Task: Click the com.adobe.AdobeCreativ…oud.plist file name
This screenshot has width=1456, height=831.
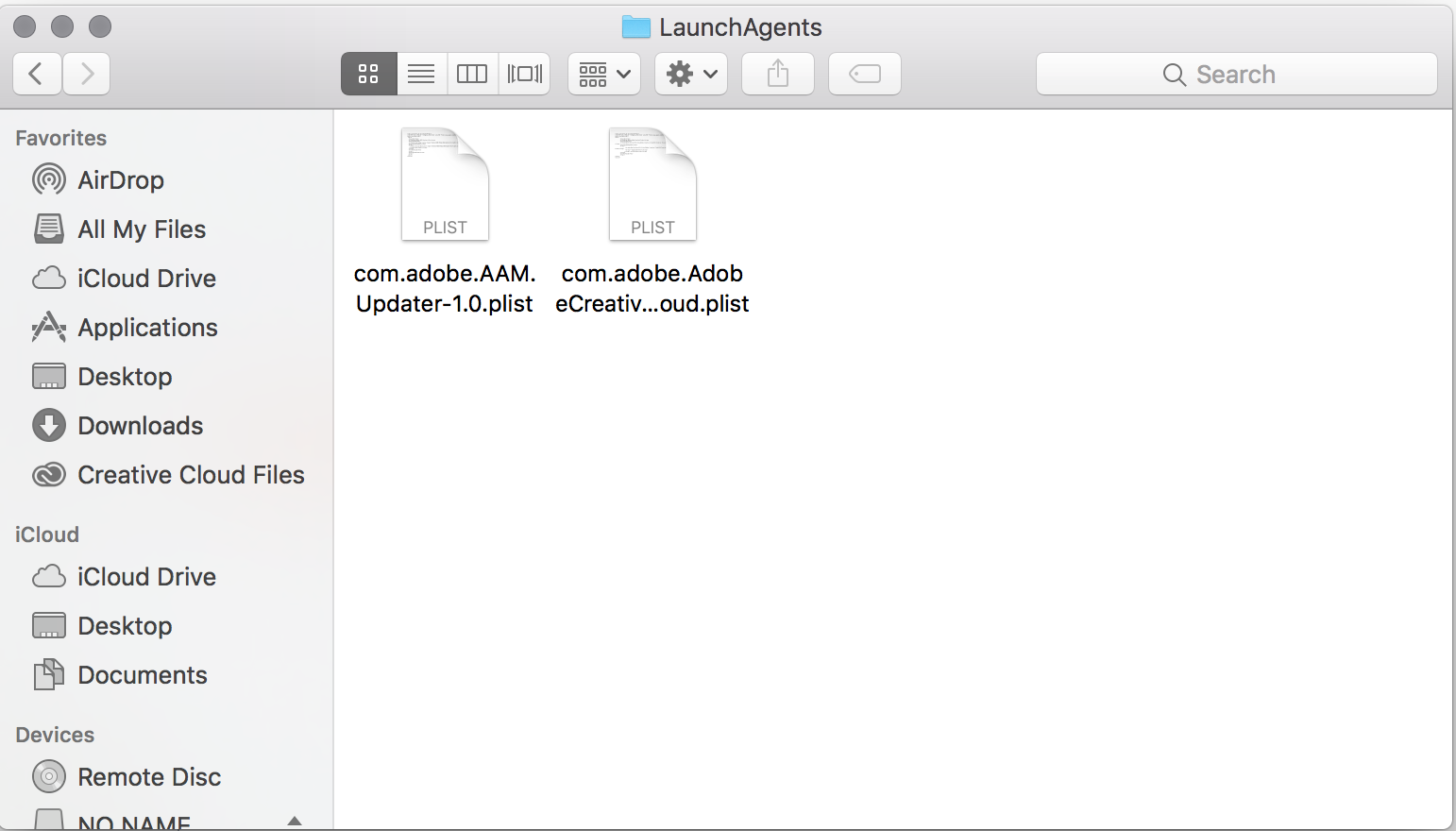Action: [x=652, y=288]
